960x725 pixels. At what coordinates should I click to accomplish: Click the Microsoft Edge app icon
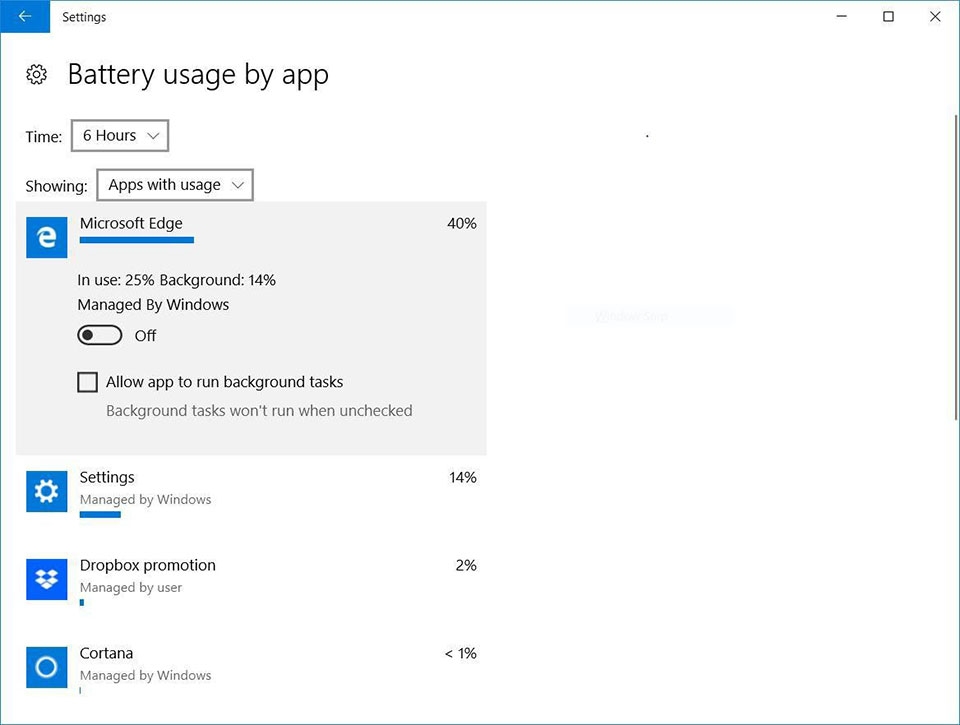coord(47,237)
